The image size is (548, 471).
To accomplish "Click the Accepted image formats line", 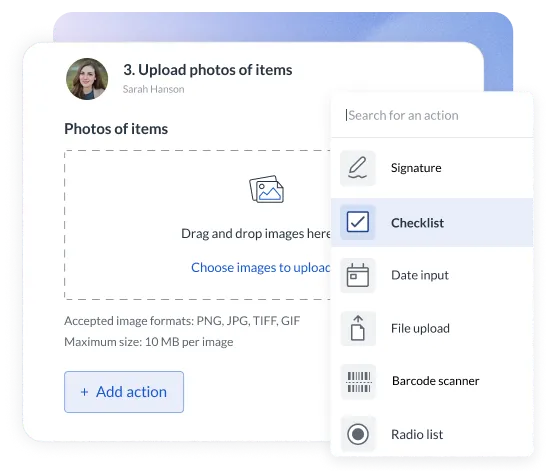I will click(x=182, y=321).
